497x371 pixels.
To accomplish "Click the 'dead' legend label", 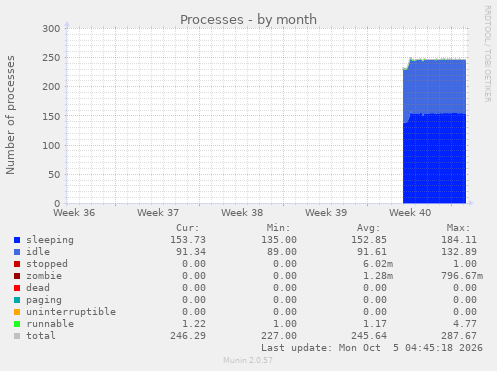I will (x=38, y=288).
